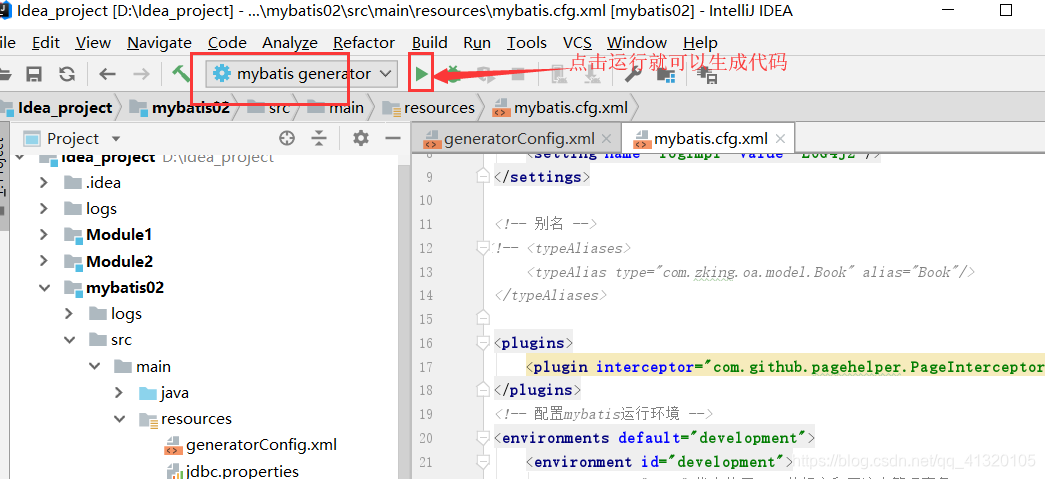The height and width of the screenshot is (479, 1045).
Task: Close the mybatis.cfg.xml tab
Action: [781, 139]
